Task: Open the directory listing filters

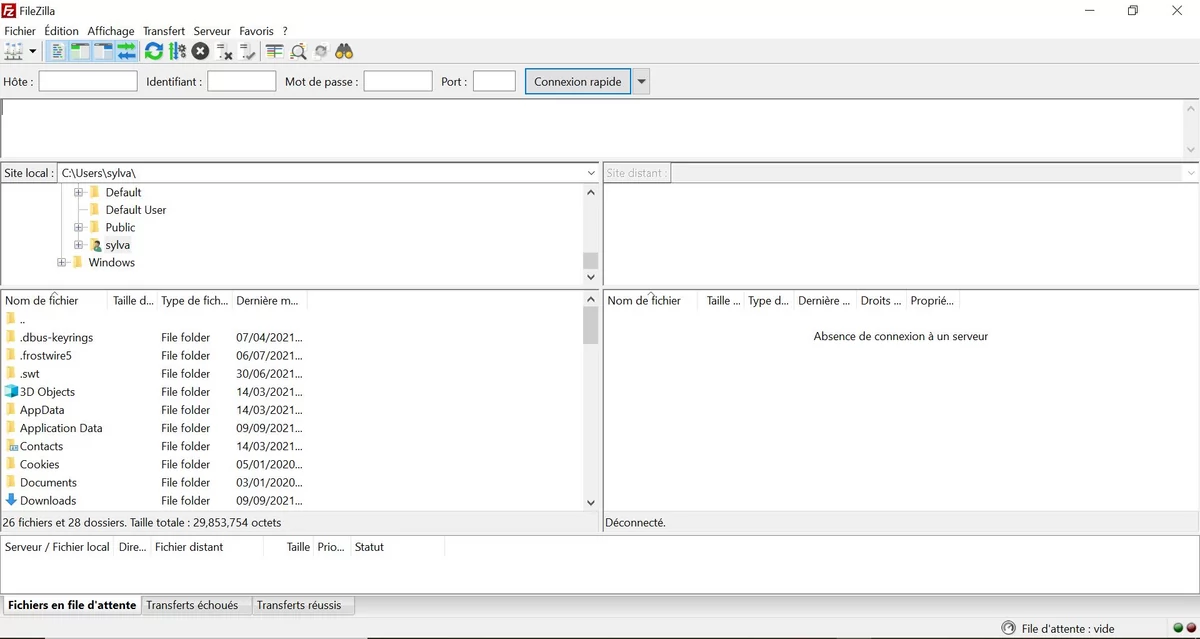Action: click(x=275, y=51)
